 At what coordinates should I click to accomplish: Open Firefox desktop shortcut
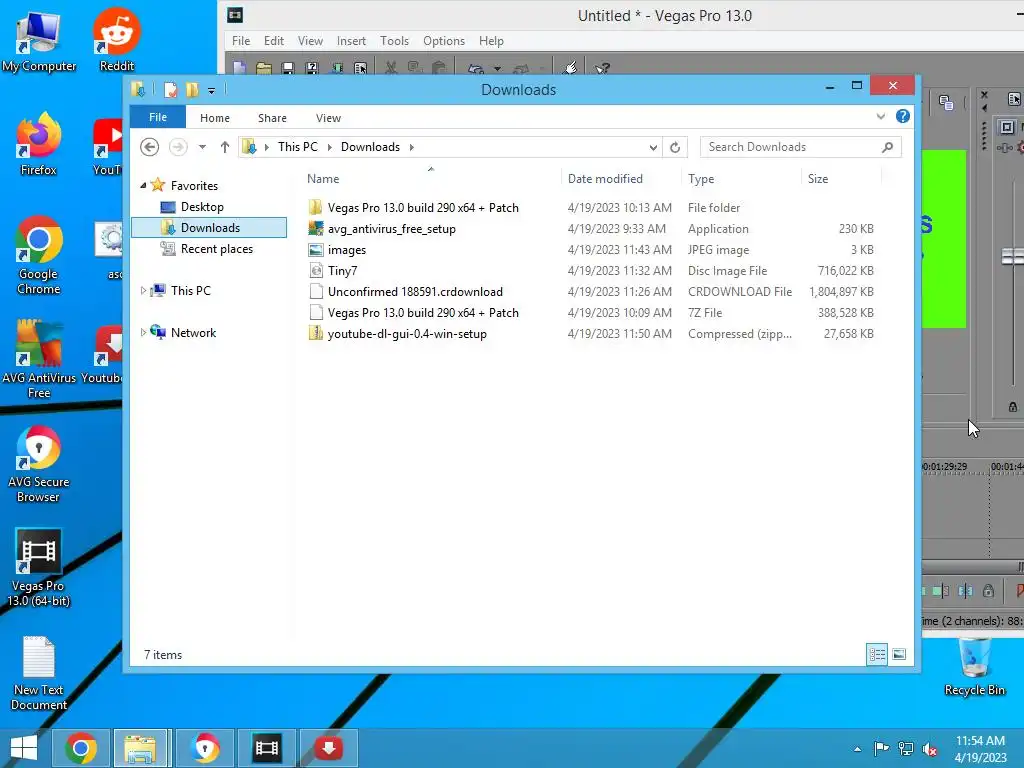pyautogui.click(x=39, y=144)
